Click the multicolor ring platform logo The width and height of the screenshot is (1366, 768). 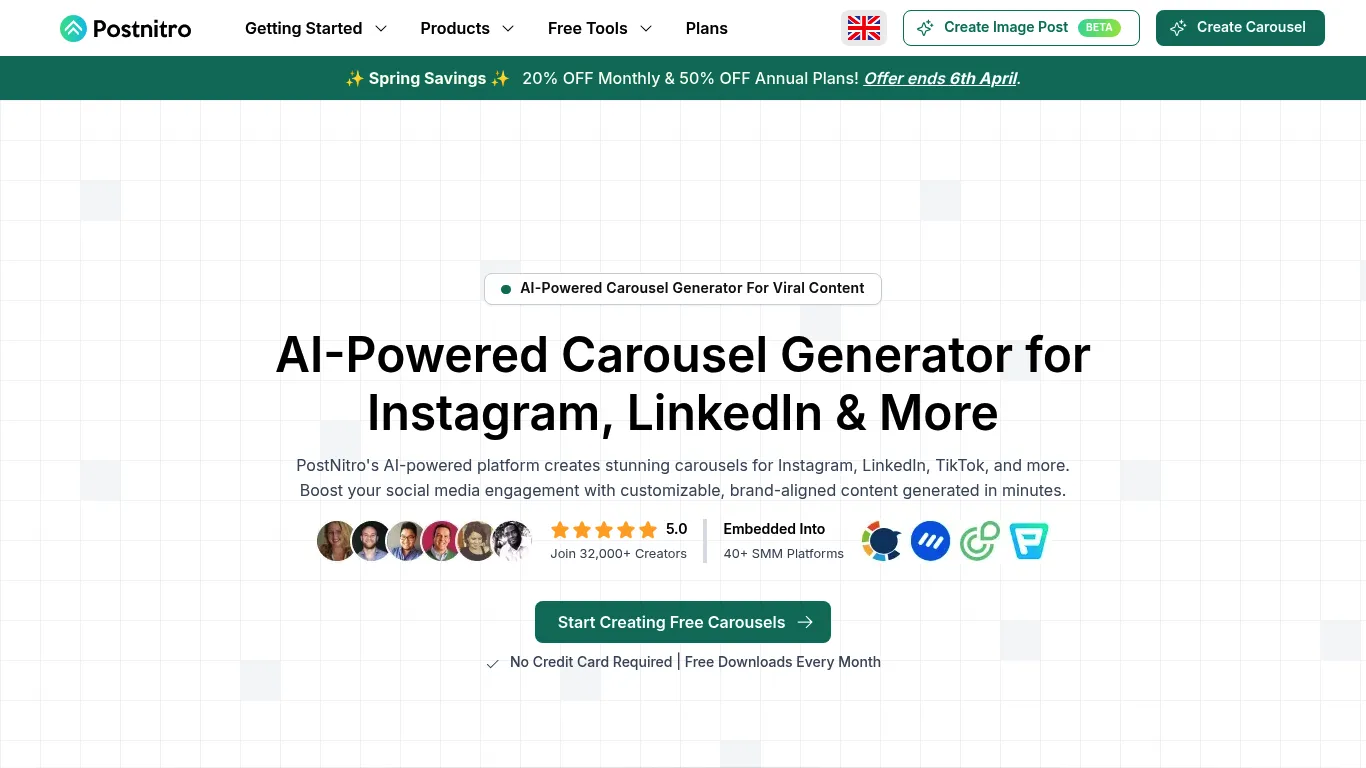click(881, 541)
